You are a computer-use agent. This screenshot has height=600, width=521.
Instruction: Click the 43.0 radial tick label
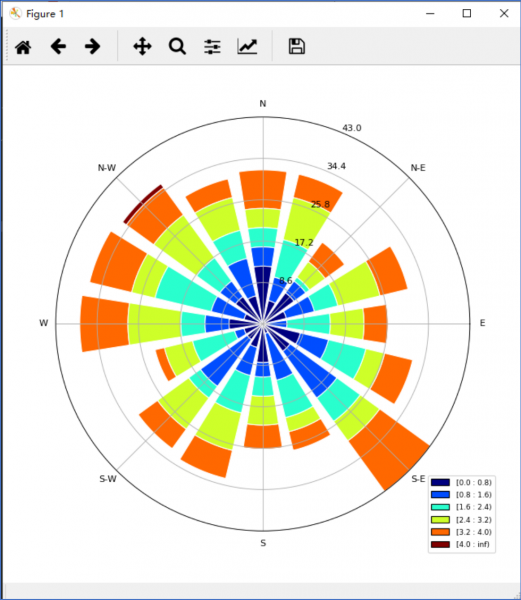click(352, 128)
